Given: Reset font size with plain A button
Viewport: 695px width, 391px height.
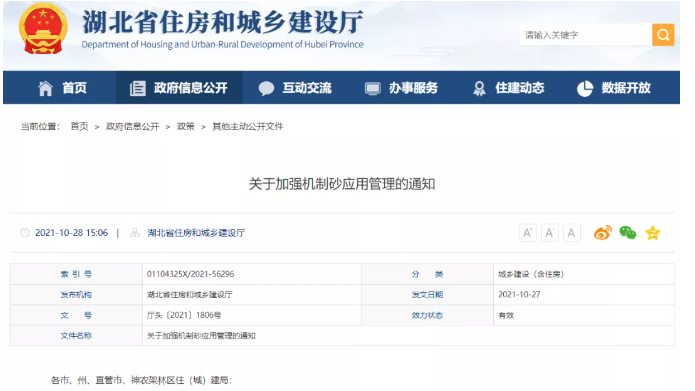Looking at the screenshot, I should 572,233.
